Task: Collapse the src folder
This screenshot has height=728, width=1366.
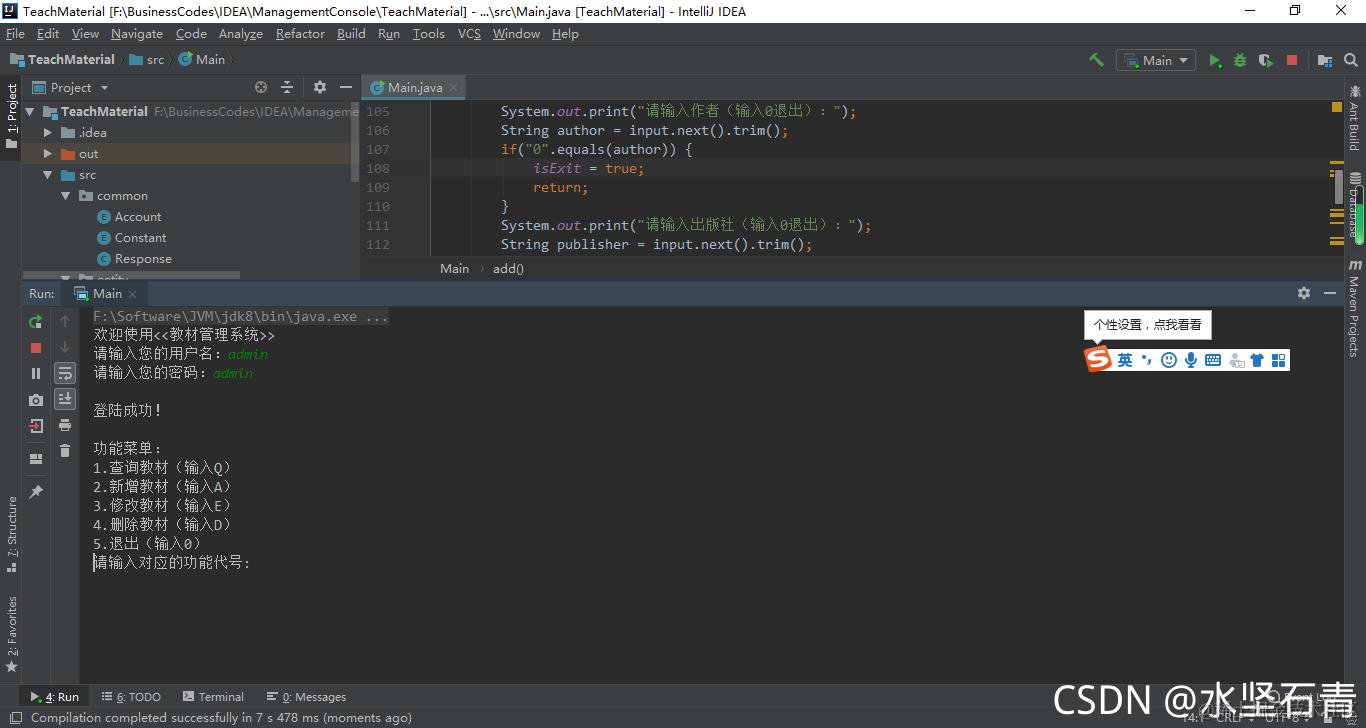Action: point(48,175)
